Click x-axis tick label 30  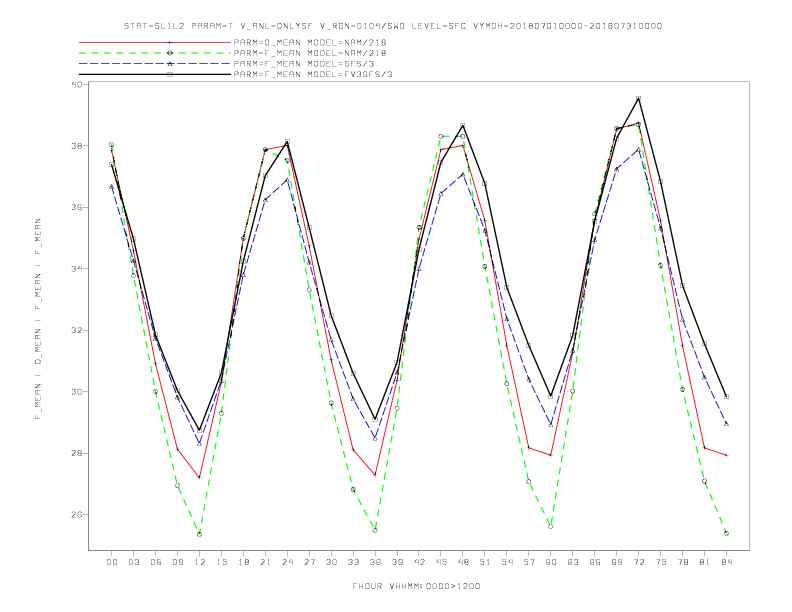(x=331, y=562)
